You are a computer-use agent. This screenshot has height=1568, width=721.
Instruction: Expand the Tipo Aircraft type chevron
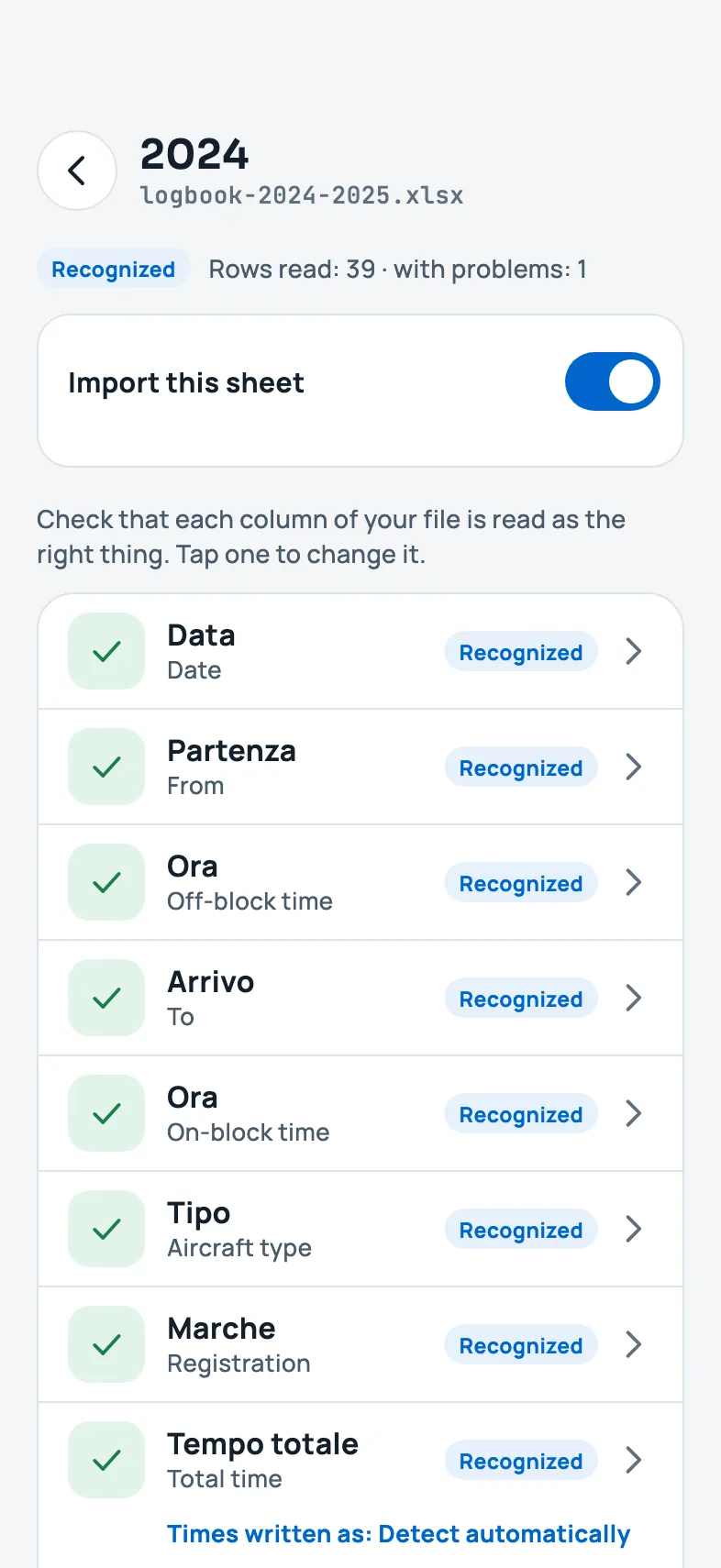pos(633,1230)
